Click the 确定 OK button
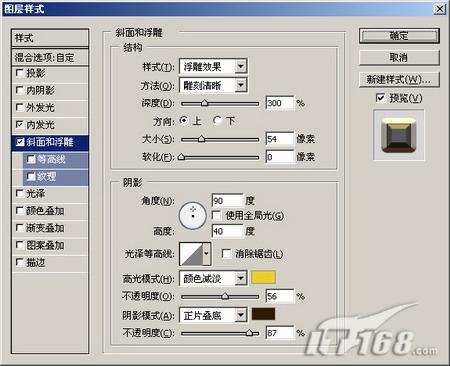This screenshot has width=450, height=366. (x=399, y=36)
